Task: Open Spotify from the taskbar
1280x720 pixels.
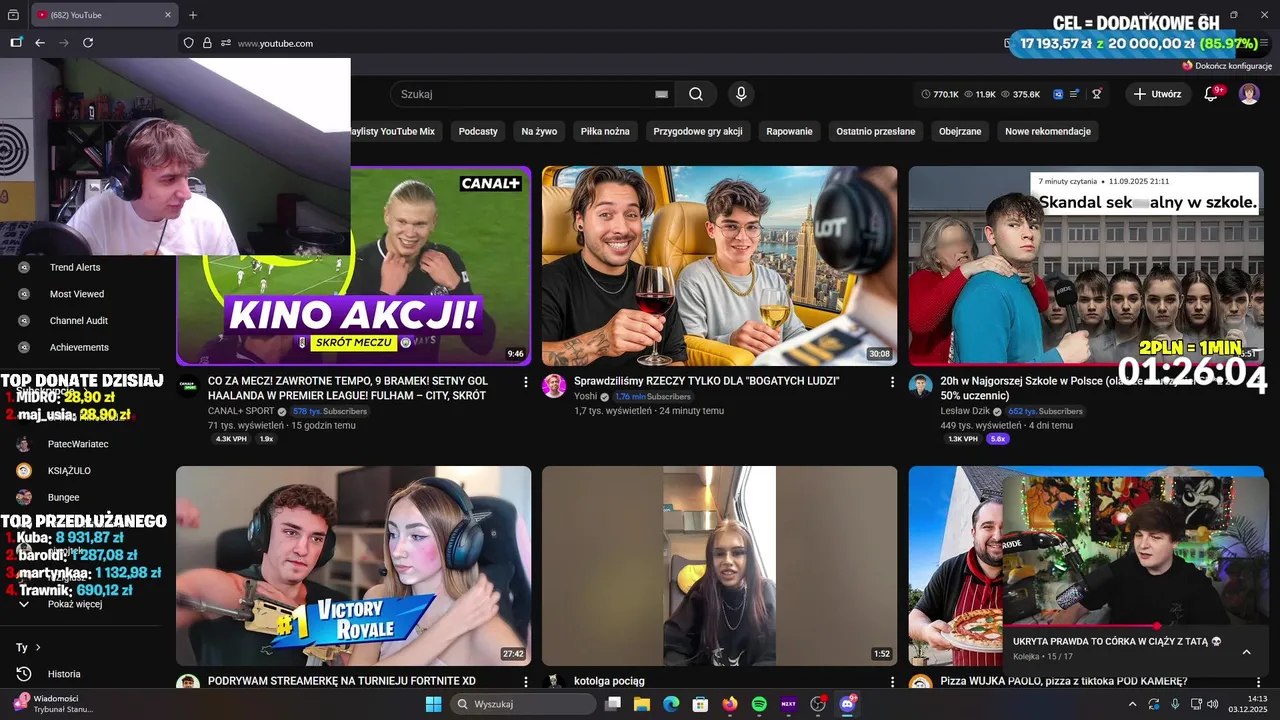Action: (x=759, y=704)
